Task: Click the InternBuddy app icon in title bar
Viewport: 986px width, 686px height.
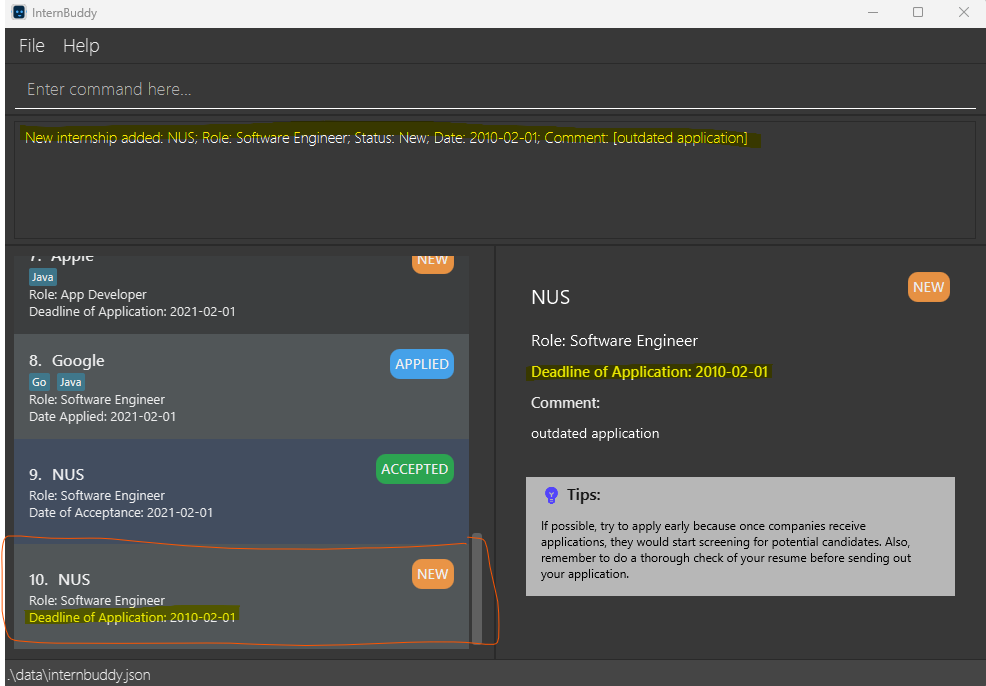Action: click(x=19, y=12)
